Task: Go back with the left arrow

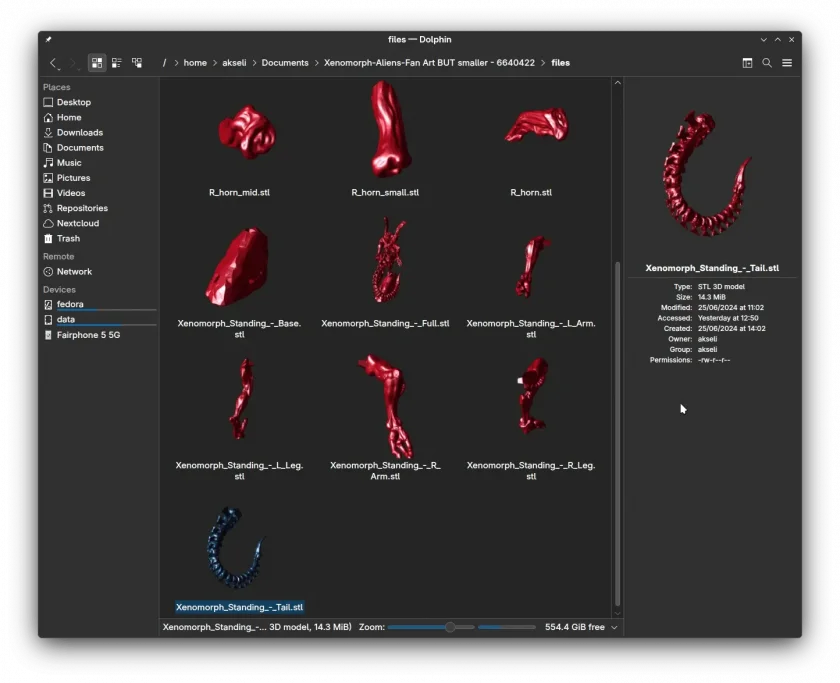Action: [x=54, y=63]
